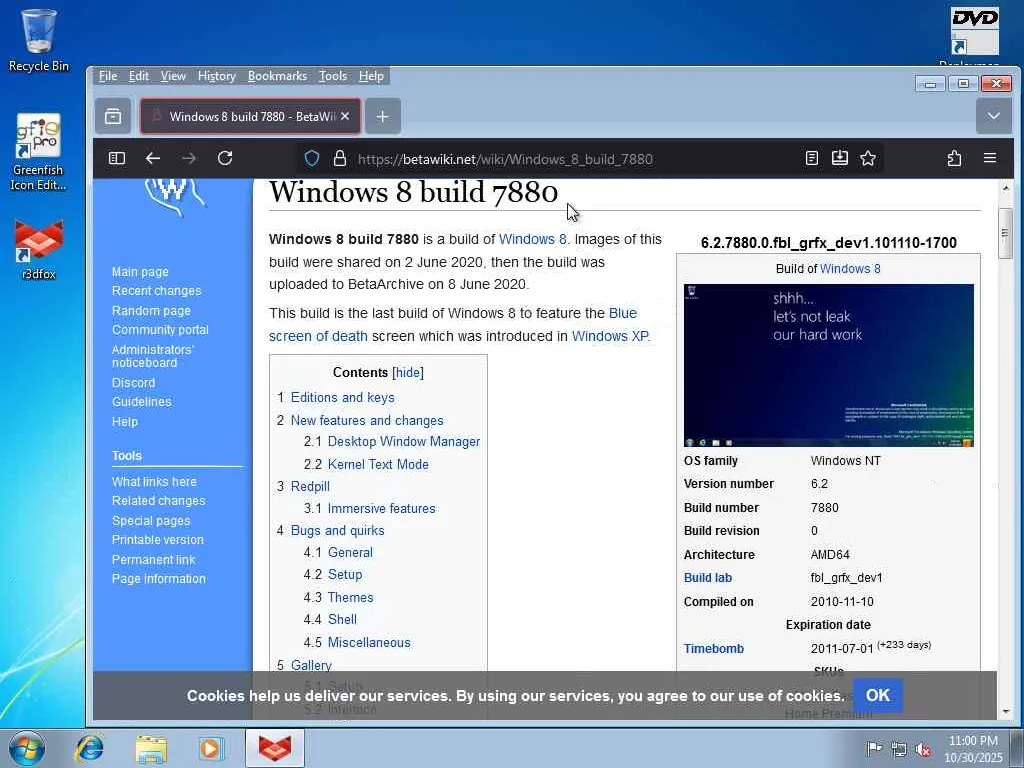This screenshot has width=1024, height=768.
Task: Open the Firefox View tab icon
Action: (x=113, y=116)
